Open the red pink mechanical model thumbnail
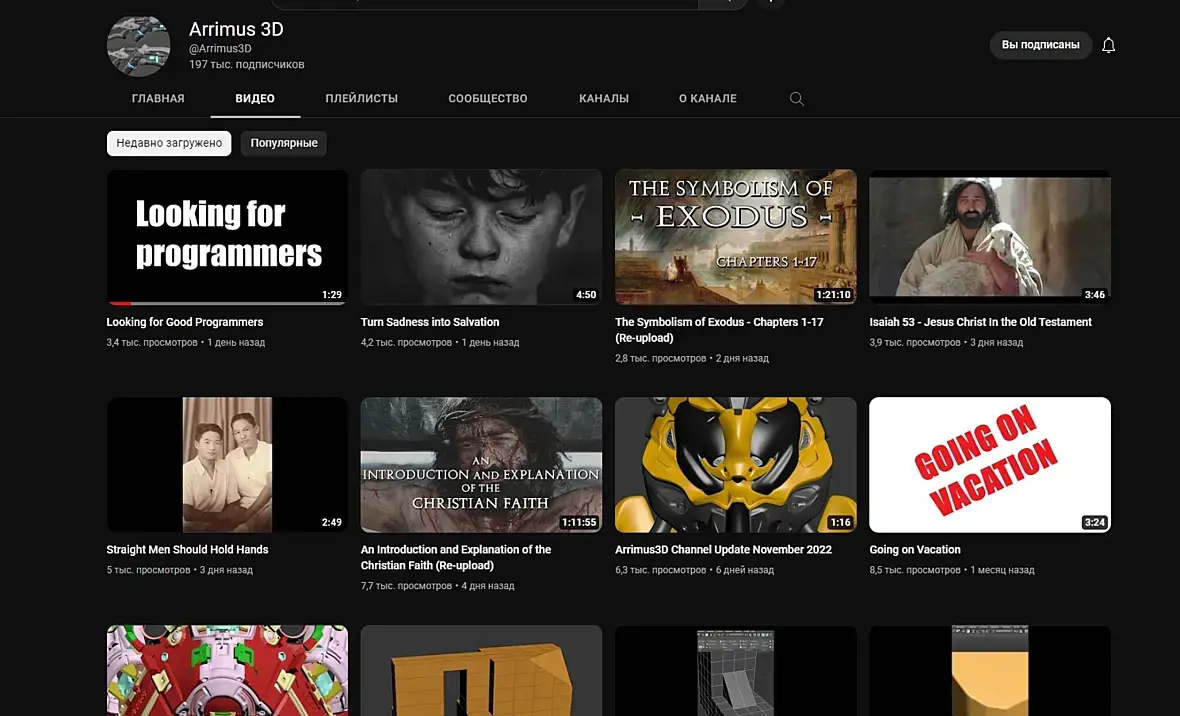This screenshot has width=1180, height=716. 227,670
